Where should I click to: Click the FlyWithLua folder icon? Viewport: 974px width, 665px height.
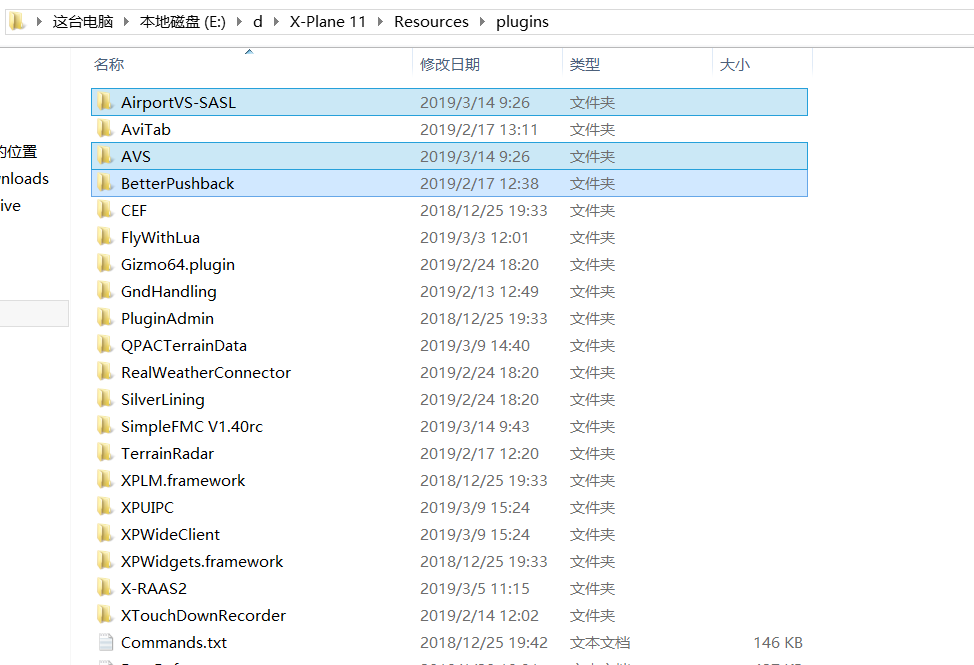coord(105,237)
